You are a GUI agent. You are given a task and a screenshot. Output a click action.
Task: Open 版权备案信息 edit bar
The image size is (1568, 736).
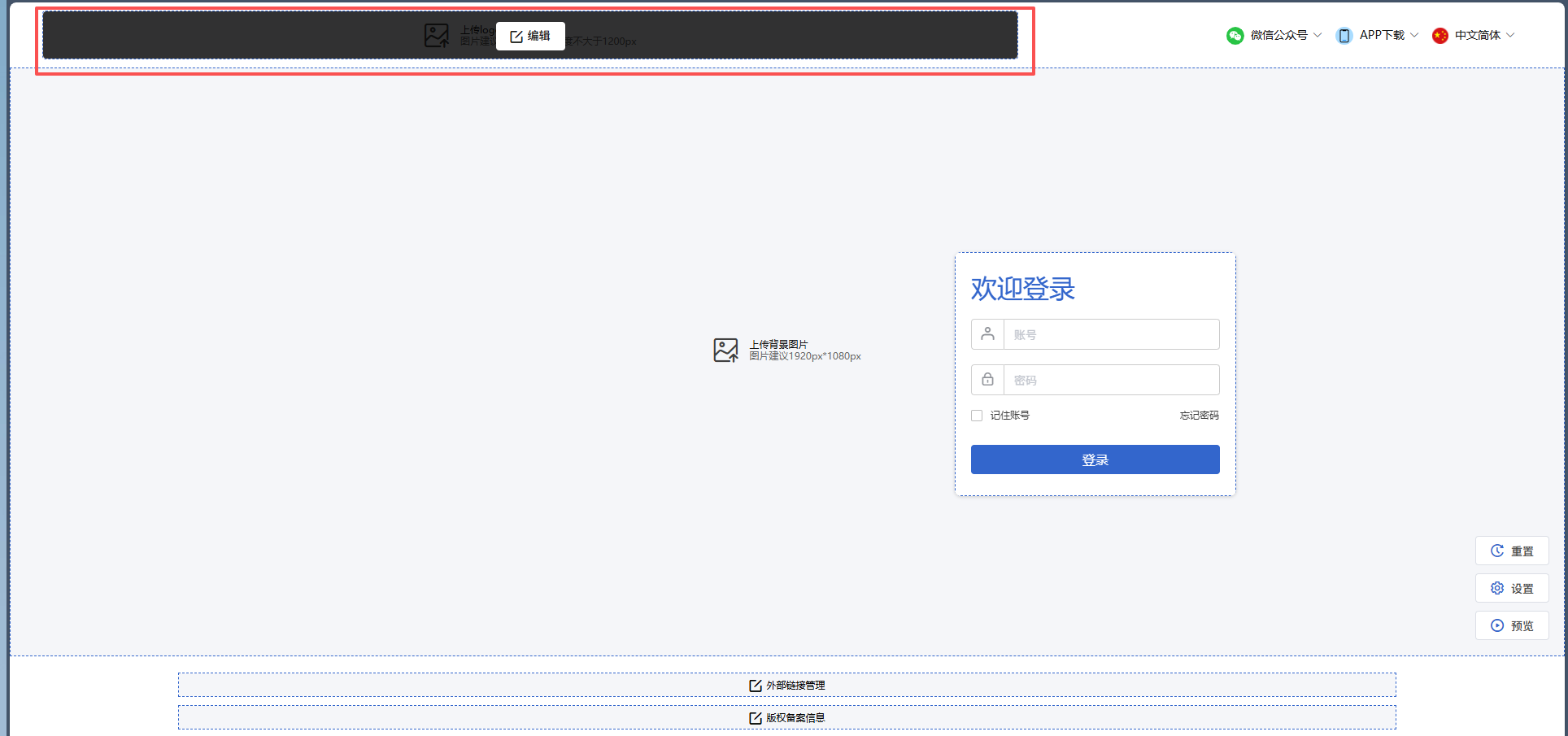coord(787,717)
